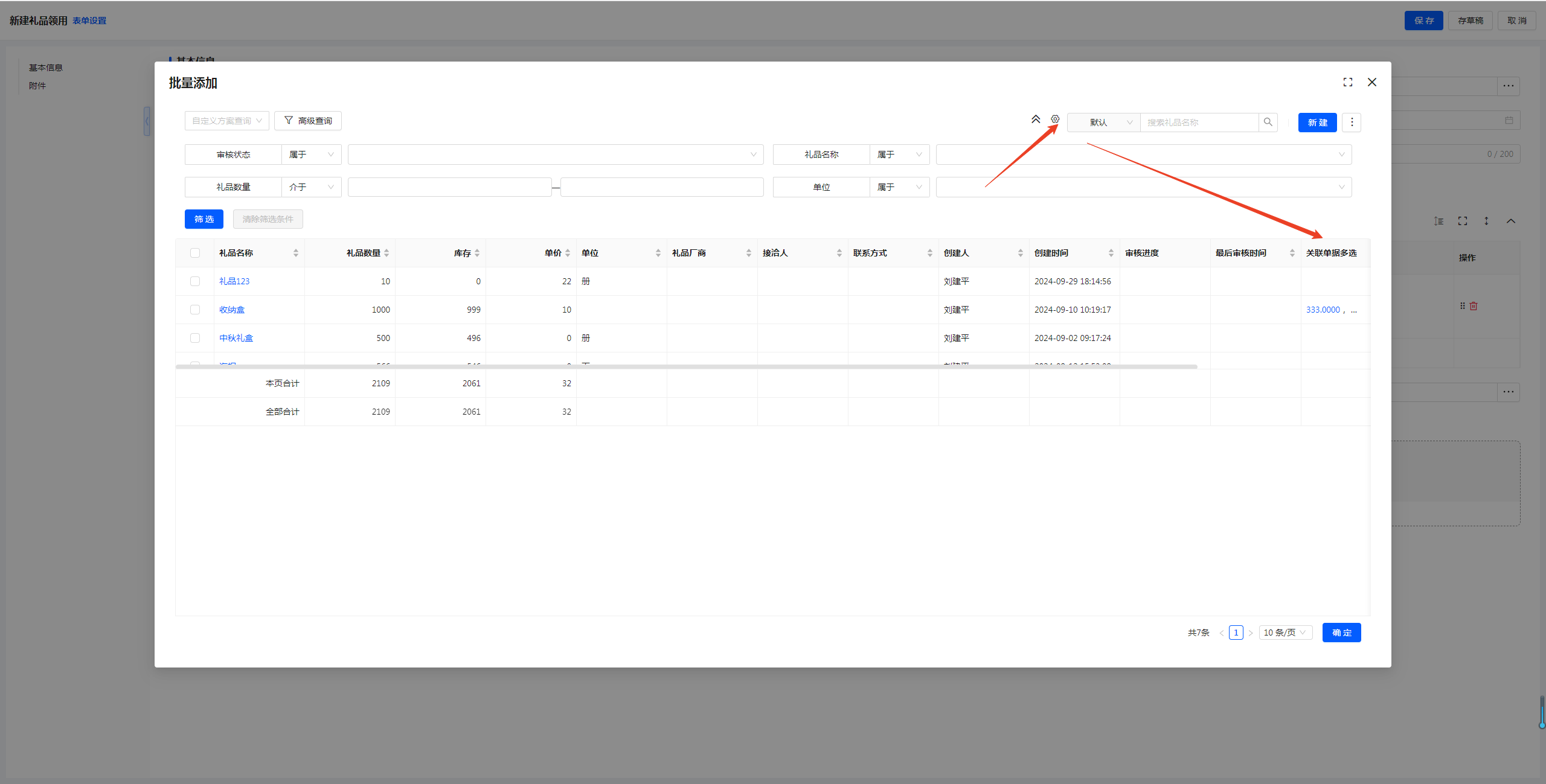
Task: Click the vertical expand arrows icon in background
Action: point(1486,221)
